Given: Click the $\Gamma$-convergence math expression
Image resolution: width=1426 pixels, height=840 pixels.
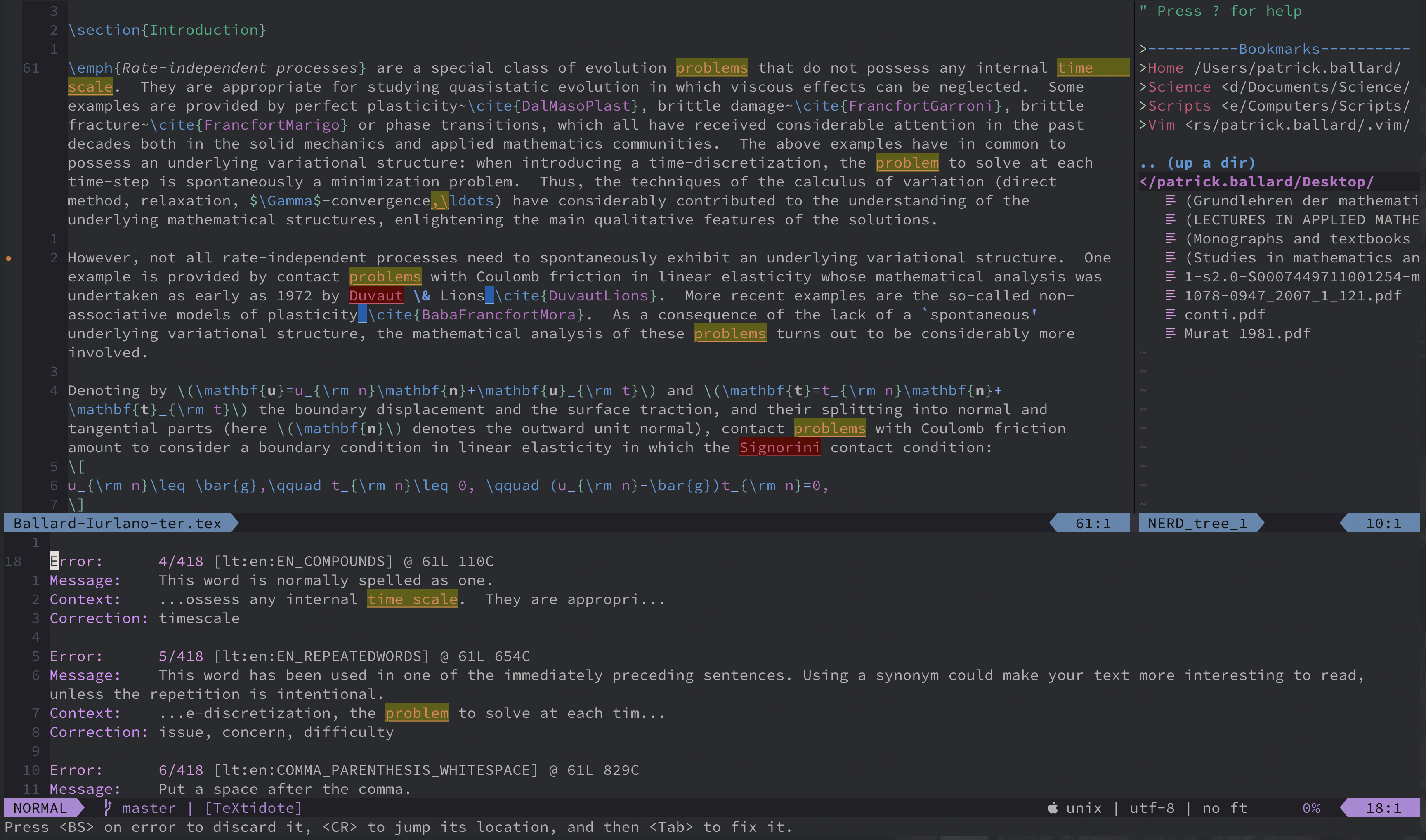Looking at the screenshot, I should tap(340, 201).
